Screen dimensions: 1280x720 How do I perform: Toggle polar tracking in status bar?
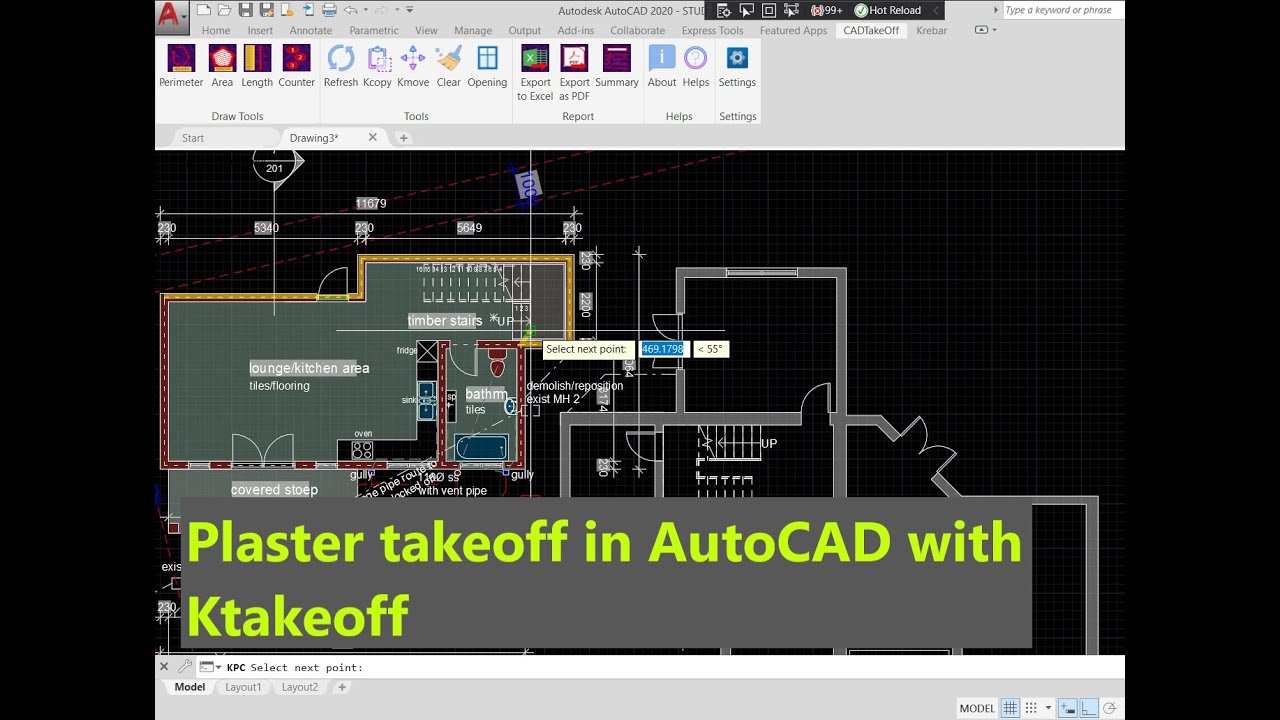point(1109,708)
